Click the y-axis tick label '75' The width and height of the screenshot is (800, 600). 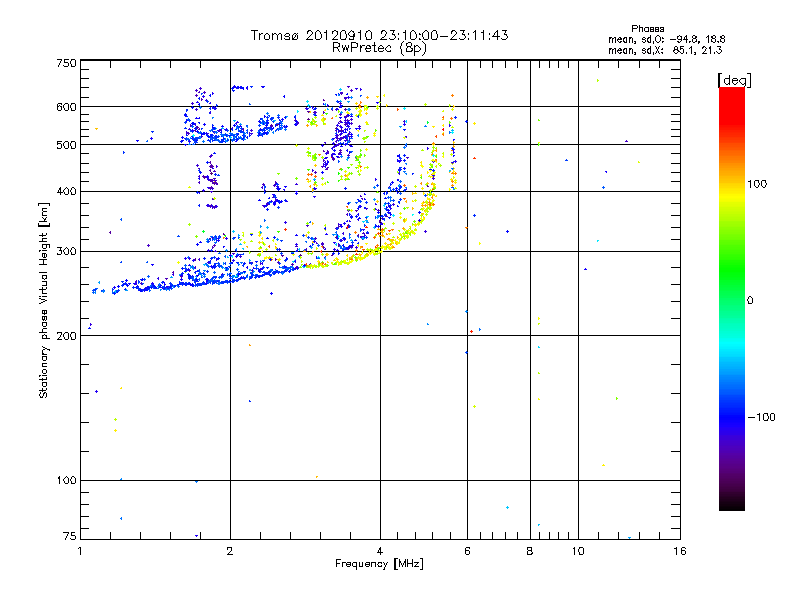70,536
